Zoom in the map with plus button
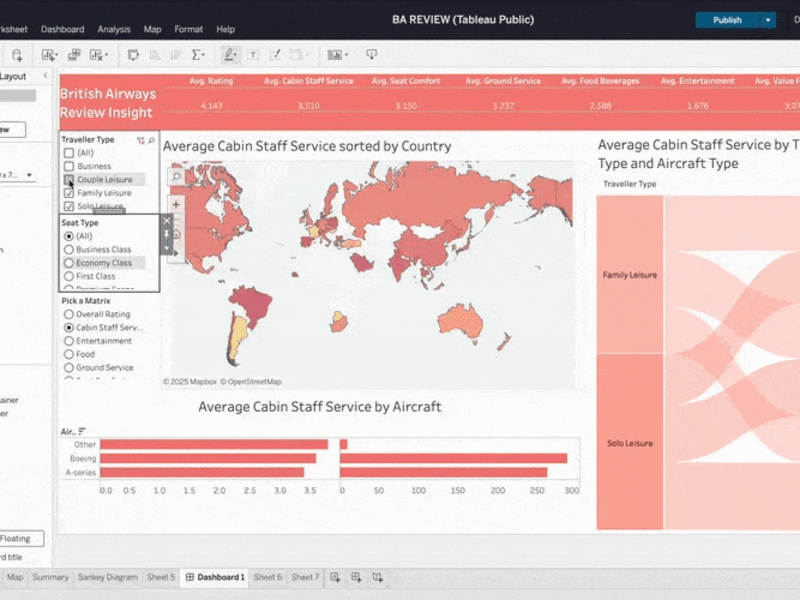This screenshot has height=600, width=800. click(x=176, y=205)
